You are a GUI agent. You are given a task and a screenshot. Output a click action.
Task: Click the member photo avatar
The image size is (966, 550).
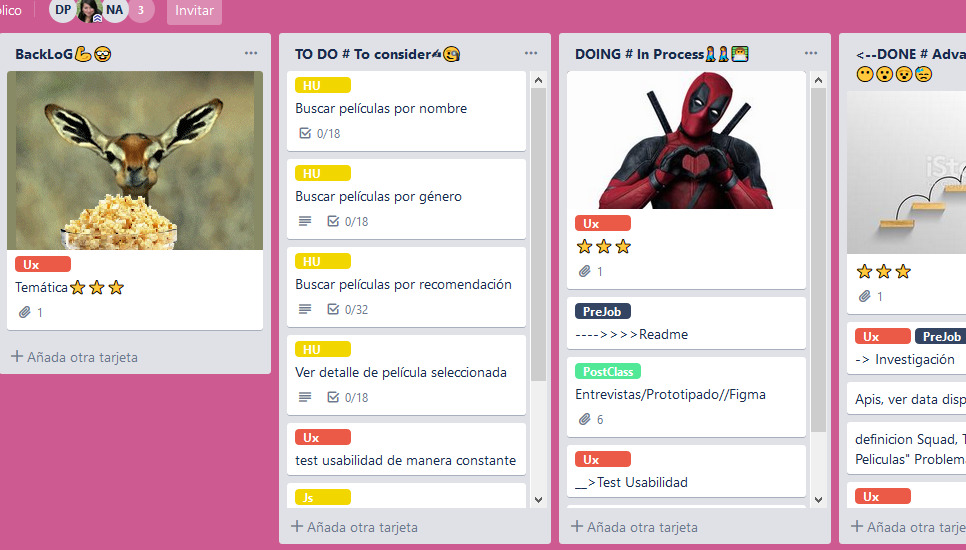pyautogui.click(x=89, y=10)
